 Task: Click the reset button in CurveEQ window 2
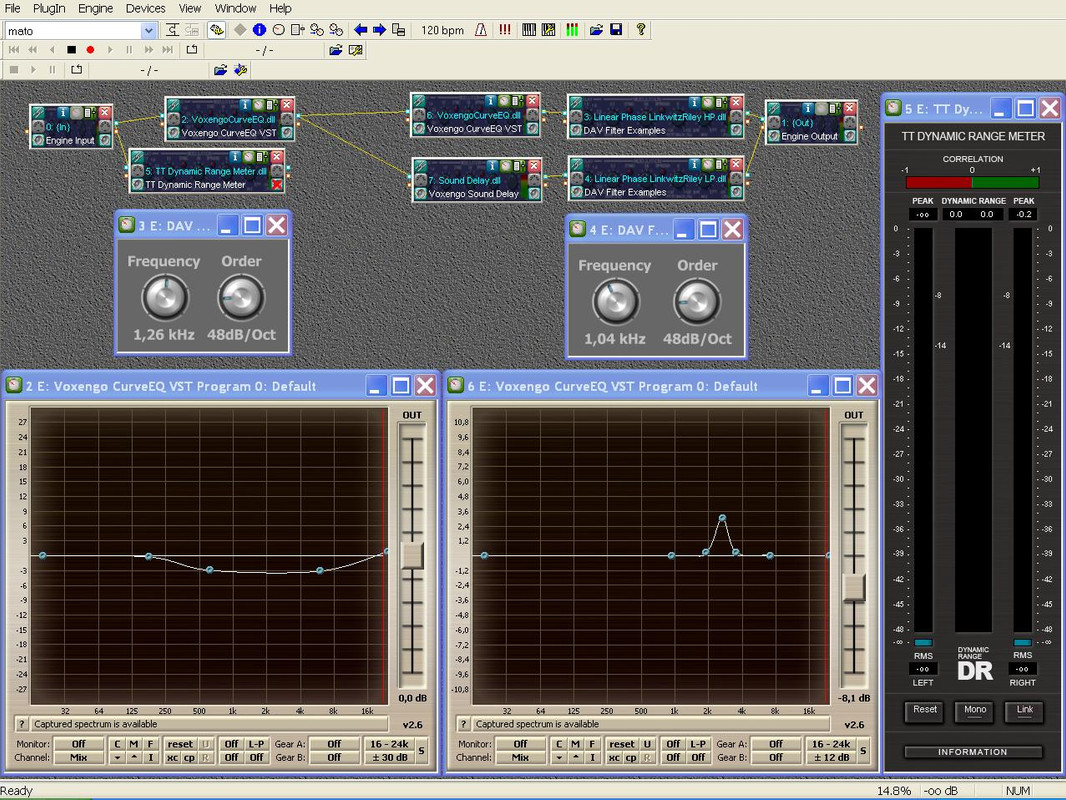(180, 744)
